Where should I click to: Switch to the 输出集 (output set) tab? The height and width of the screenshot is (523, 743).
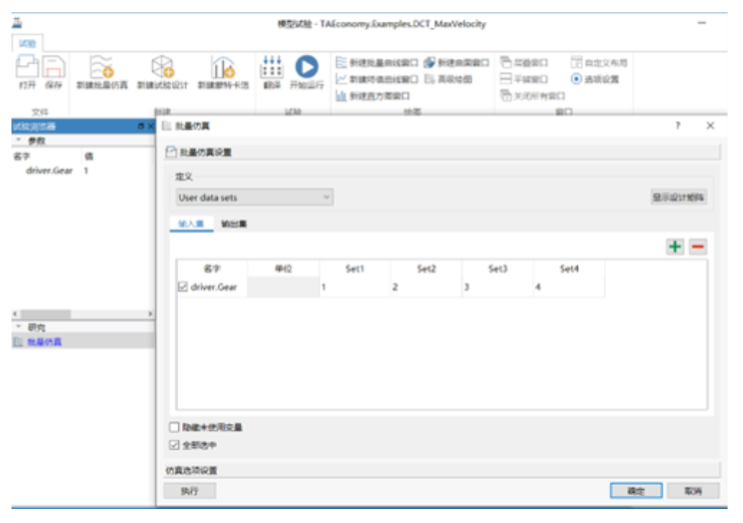[234, 224]
